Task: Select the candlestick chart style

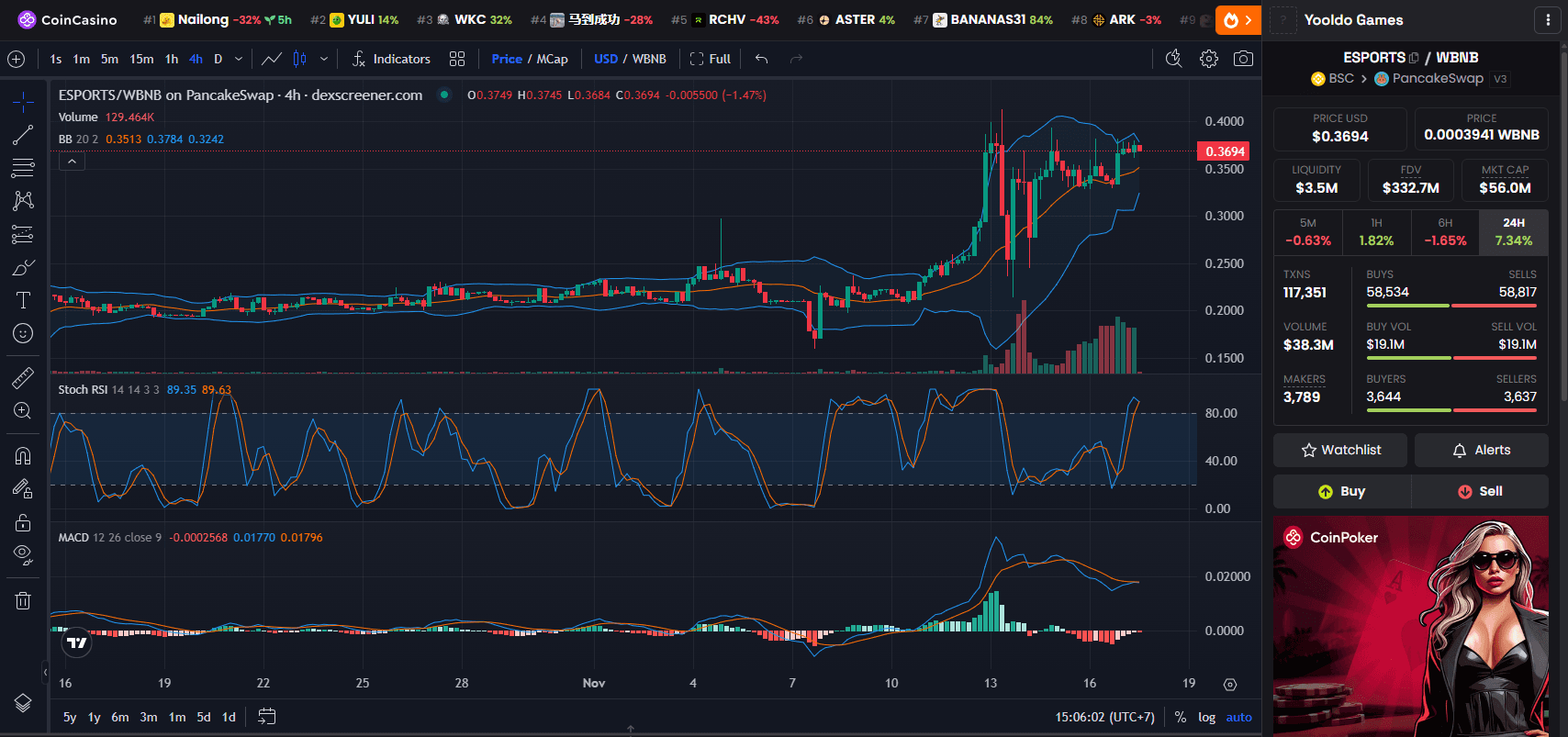Action: click(x=299, y=59)
